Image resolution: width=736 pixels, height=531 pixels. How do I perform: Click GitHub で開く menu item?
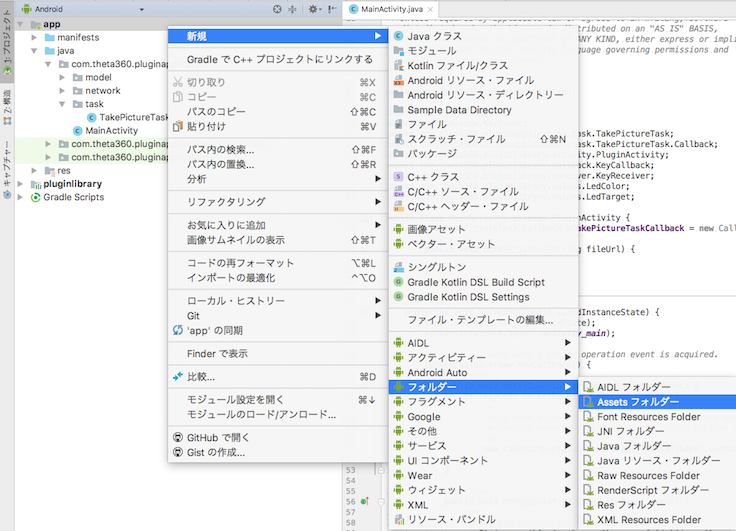pos(218,437)
